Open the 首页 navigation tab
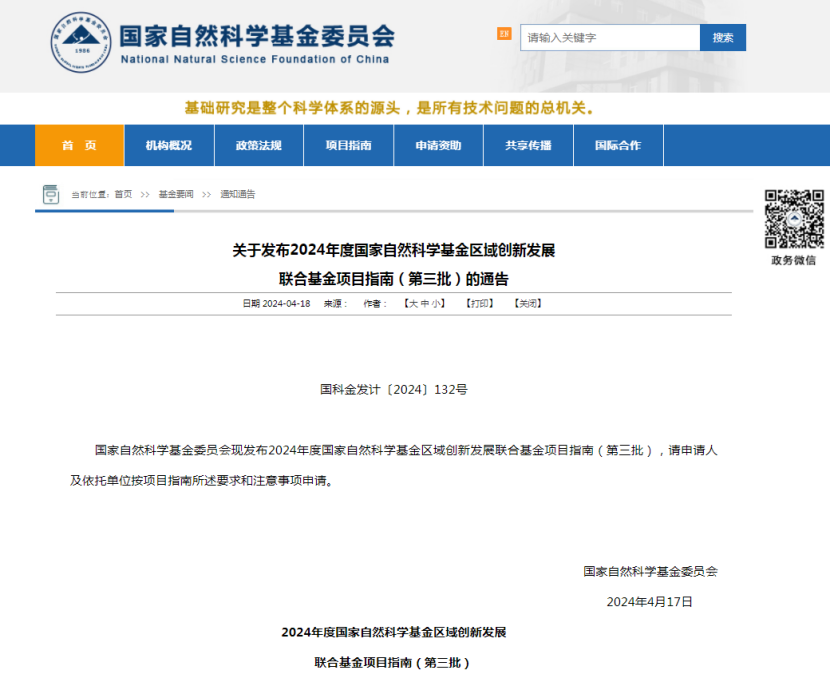This screenshot has height=690, width=830. [80, 146]
